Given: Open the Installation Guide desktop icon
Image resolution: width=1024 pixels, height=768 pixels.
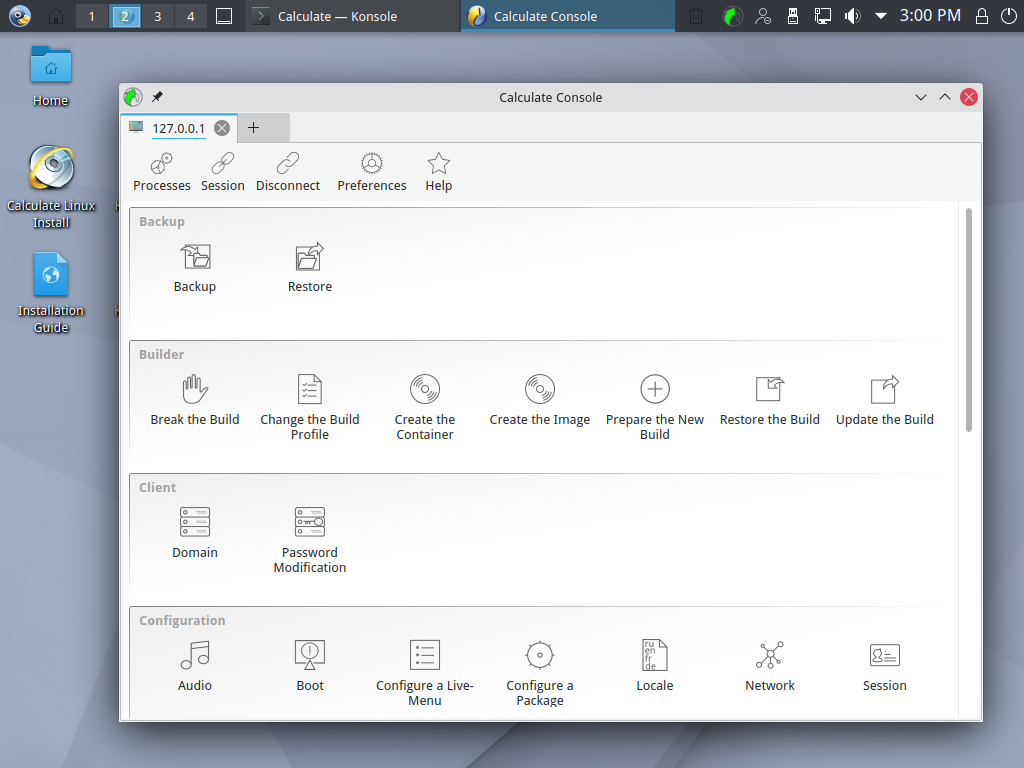Looking at the screenshot, I should point(51,293).
